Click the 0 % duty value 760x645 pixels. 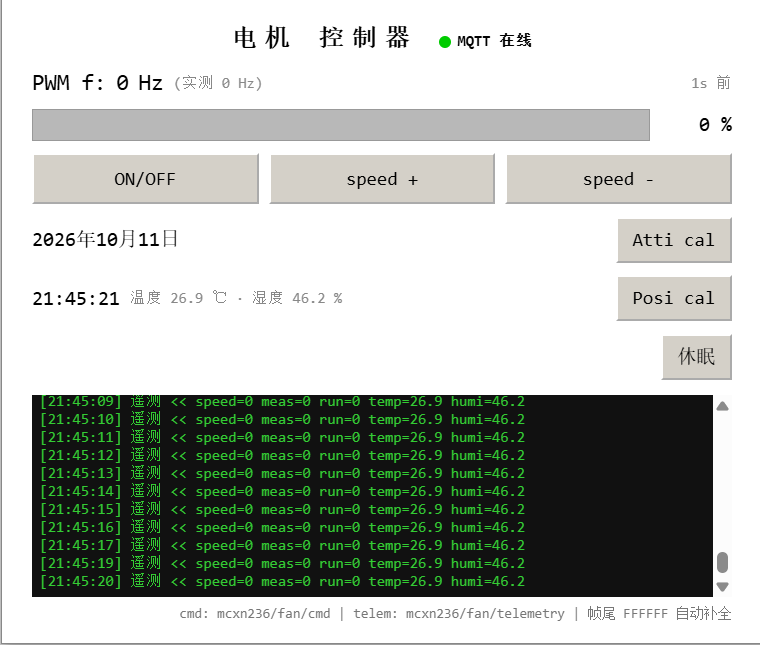pos(715,125)
